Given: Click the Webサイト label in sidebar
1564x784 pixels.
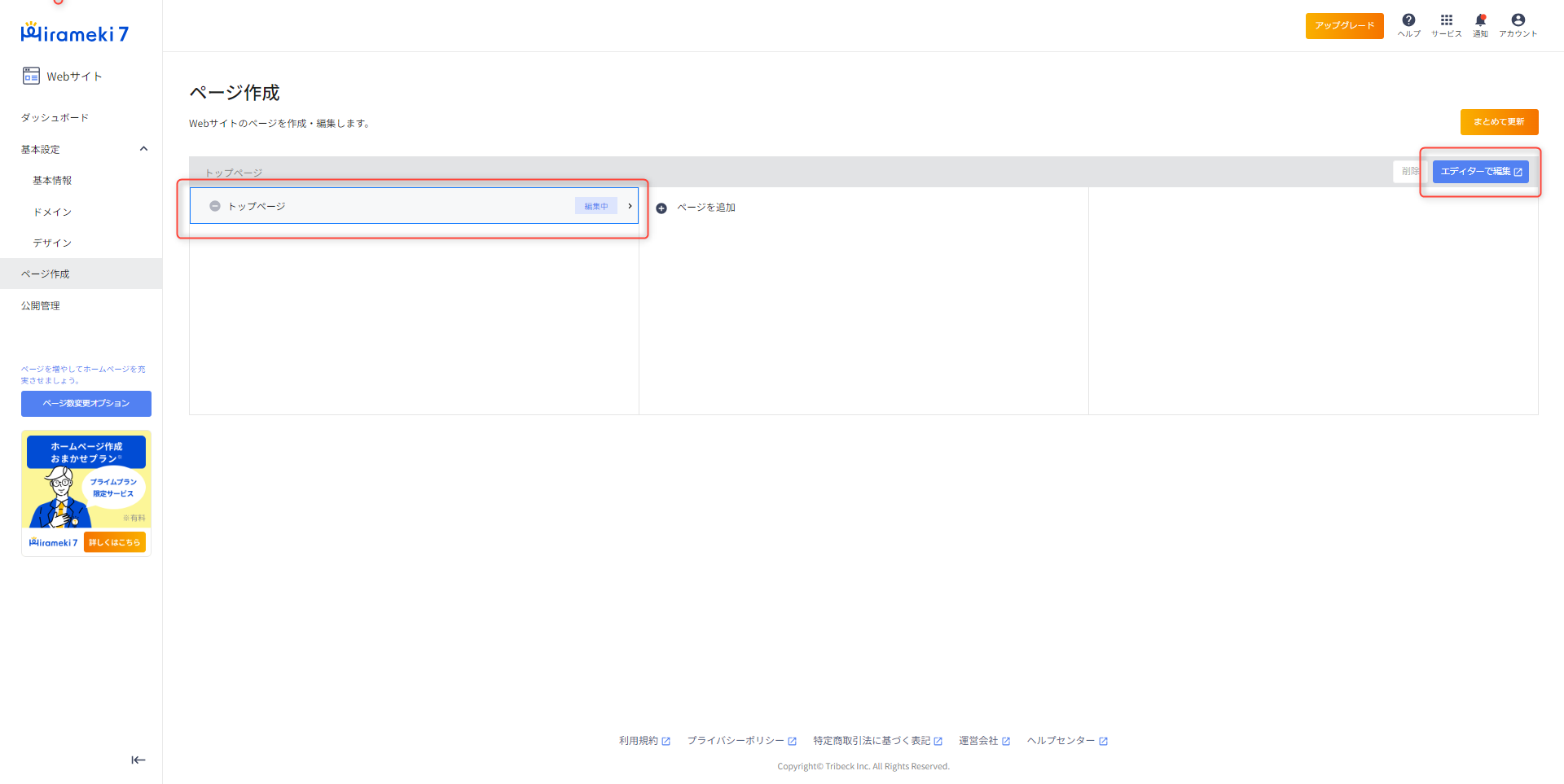Looking at the screenshot, I should coord(74,77).
